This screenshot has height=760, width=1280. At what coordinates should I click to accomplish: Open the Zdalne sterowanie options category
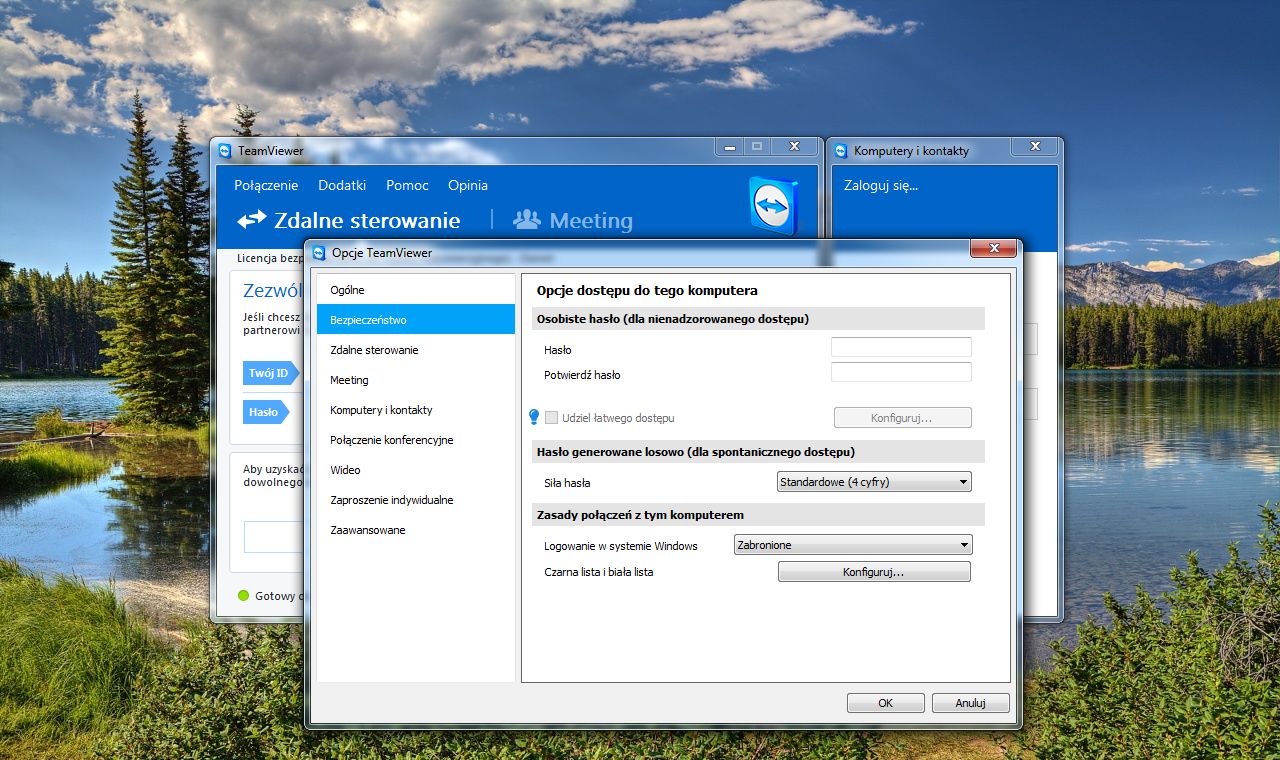(416, 350)
